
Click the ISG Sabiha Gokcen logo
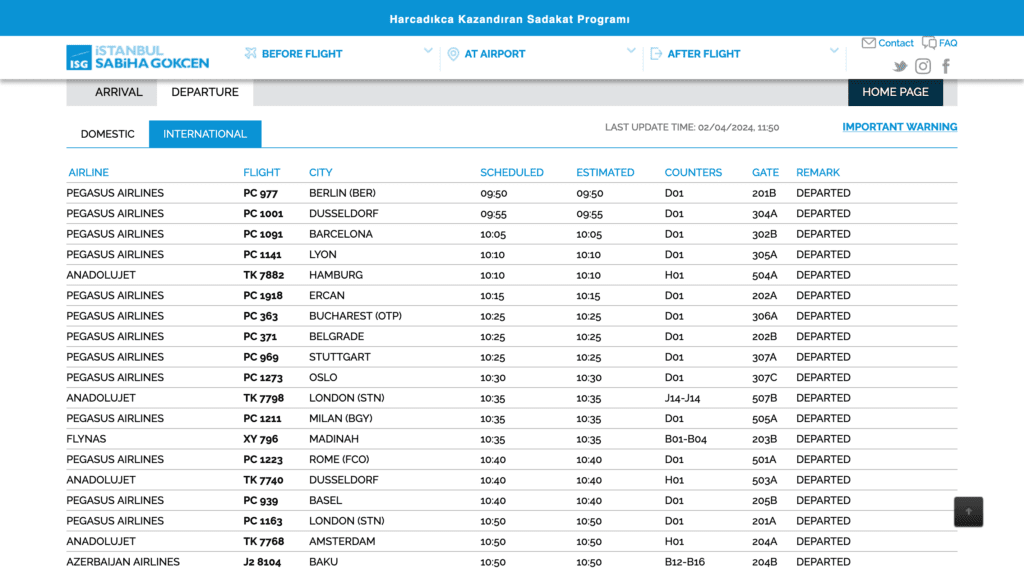(x=138, y=57)
